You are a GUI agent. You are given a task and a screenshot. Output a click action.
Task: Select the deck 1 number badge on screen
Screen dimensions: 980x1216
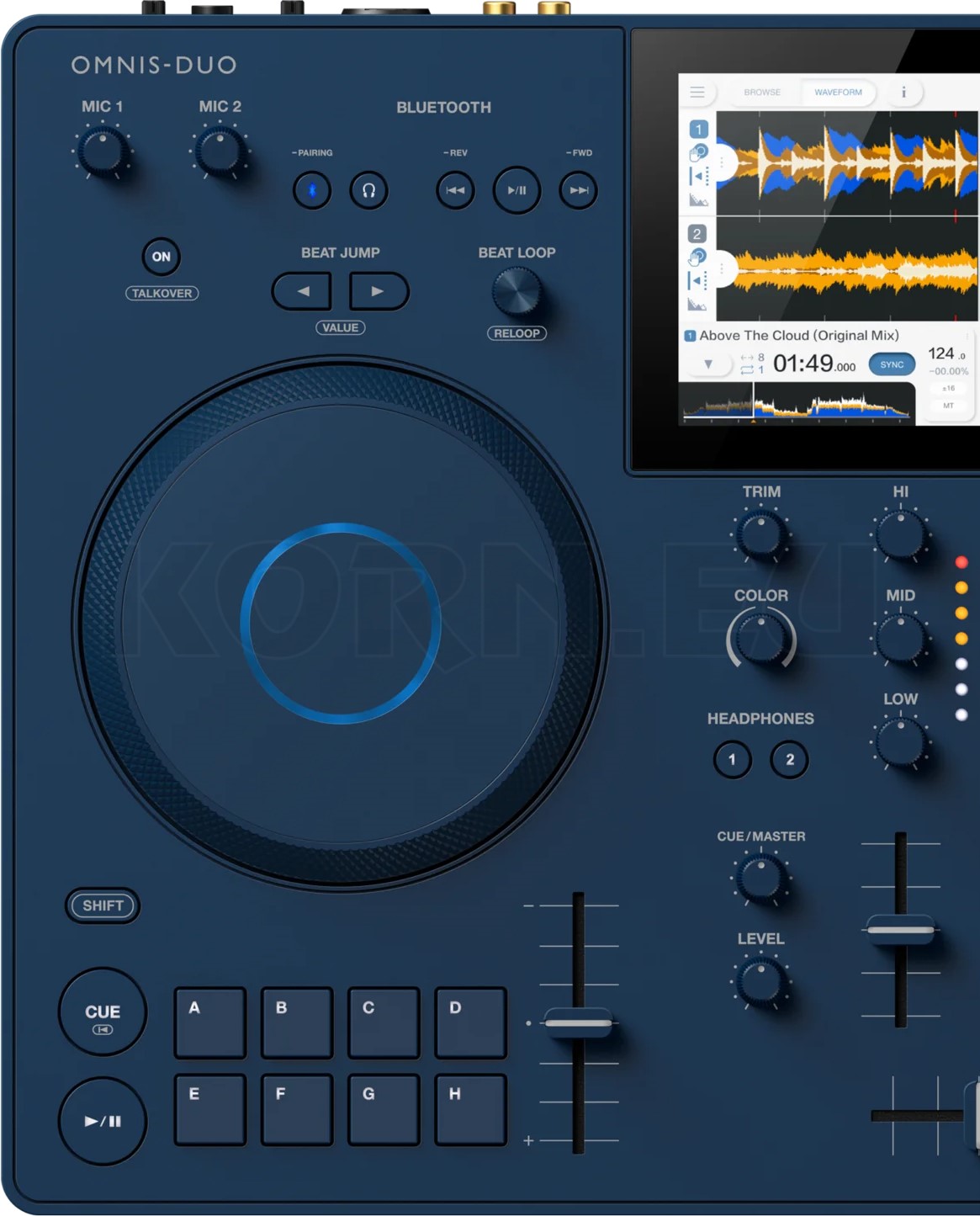(698, 128)
